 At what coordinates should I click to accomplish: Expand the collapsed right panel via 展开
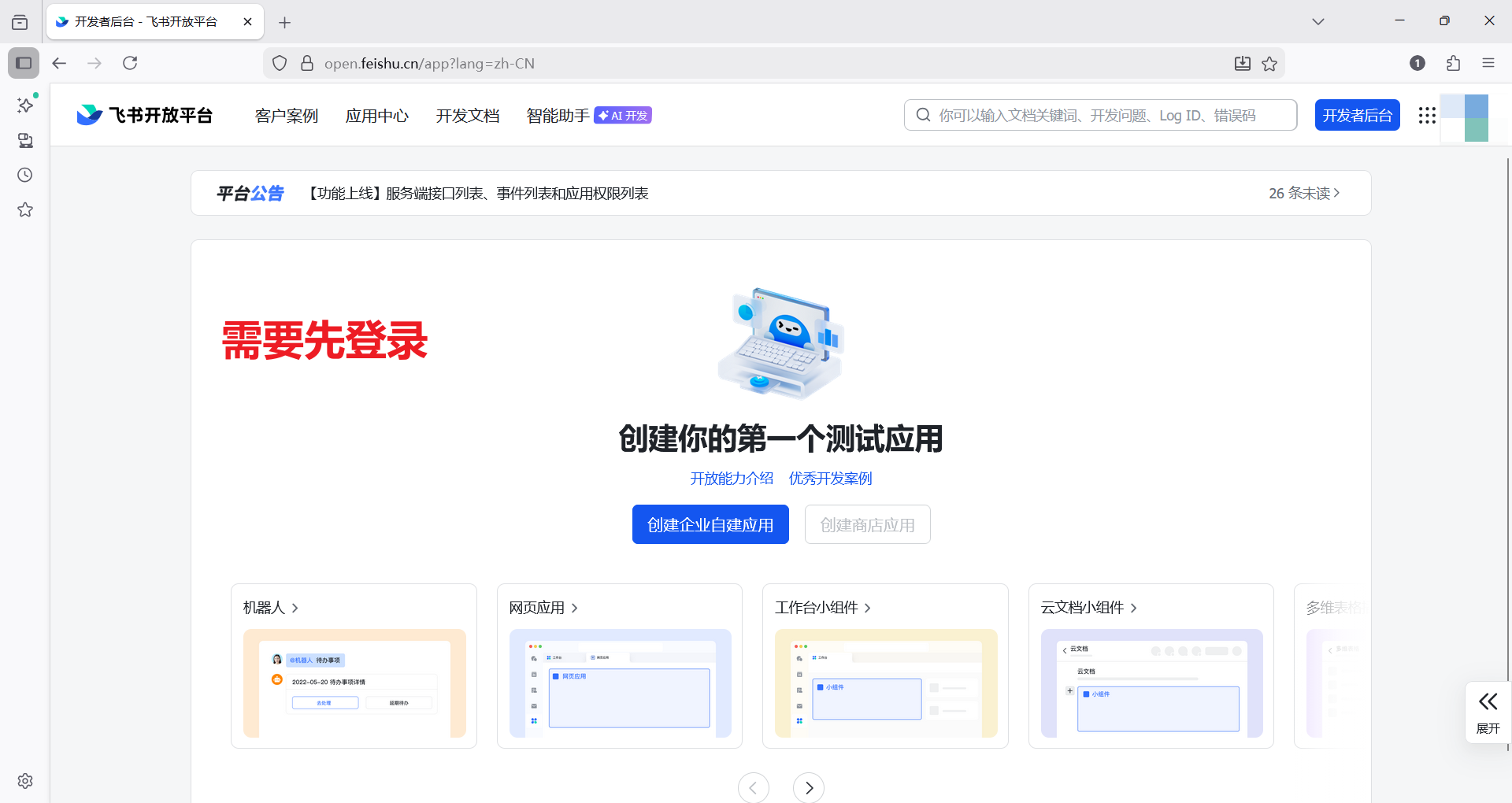pyautogui.click(x=1487, y=712)
